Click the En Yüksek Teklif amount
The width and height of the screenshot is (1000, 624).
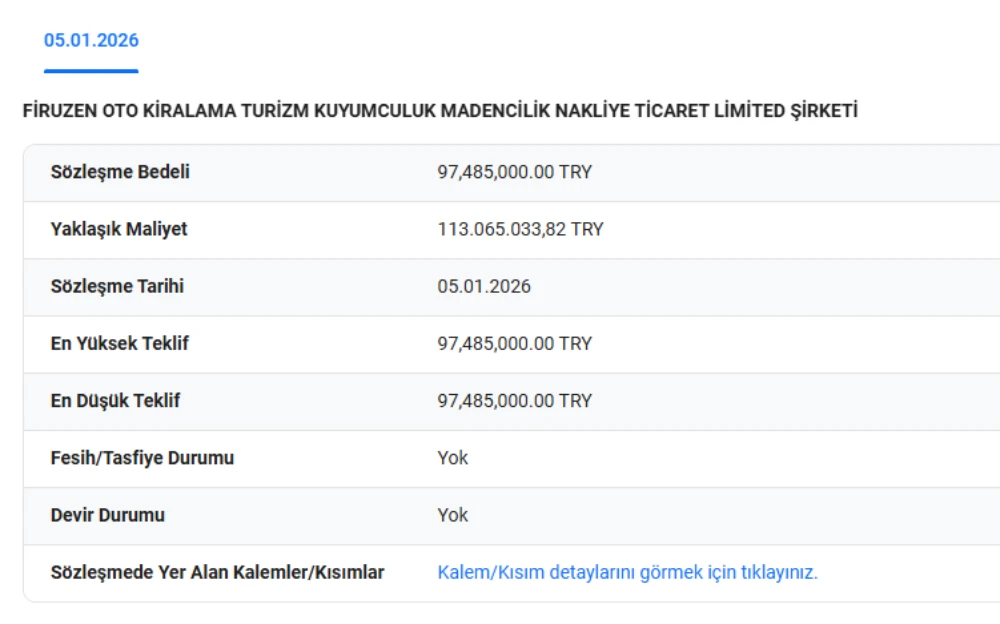coord(514,344)
